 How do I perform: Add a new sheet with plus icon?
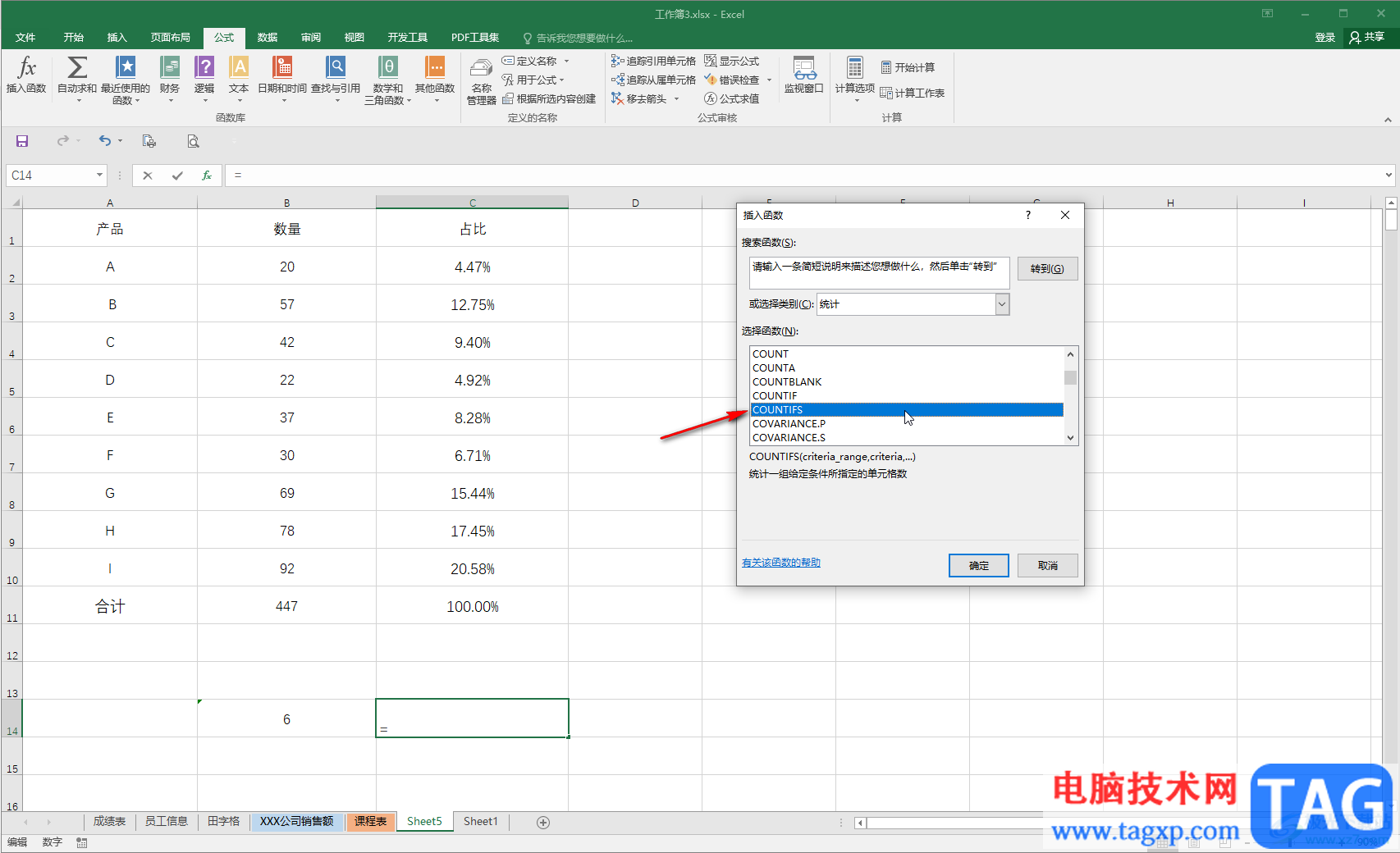pyautogui.click(x=543, y=823)
